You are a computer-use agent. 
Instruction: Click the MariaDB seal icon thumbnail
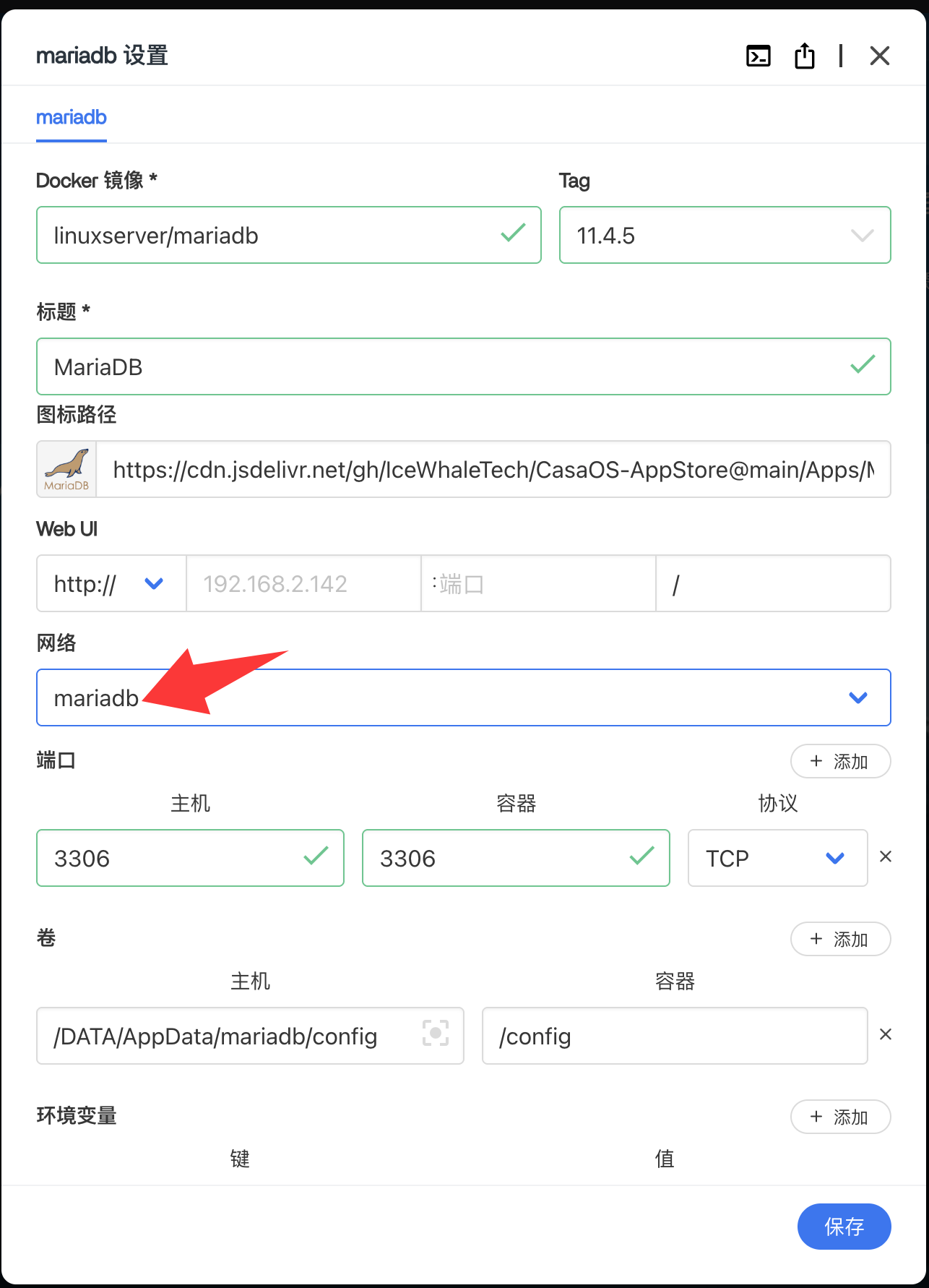[66, 470]
